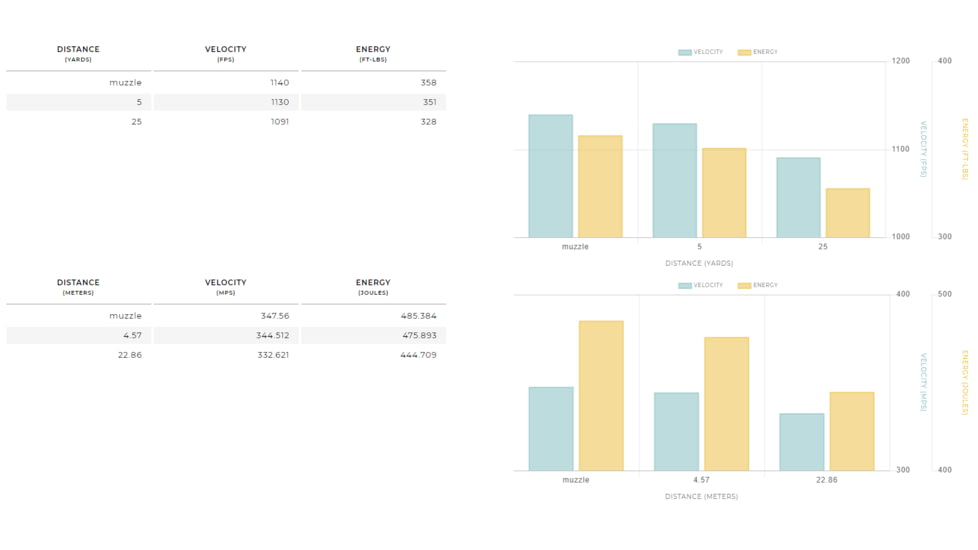Click the ENERGY (FT-LBS) column header

(373, 53)
